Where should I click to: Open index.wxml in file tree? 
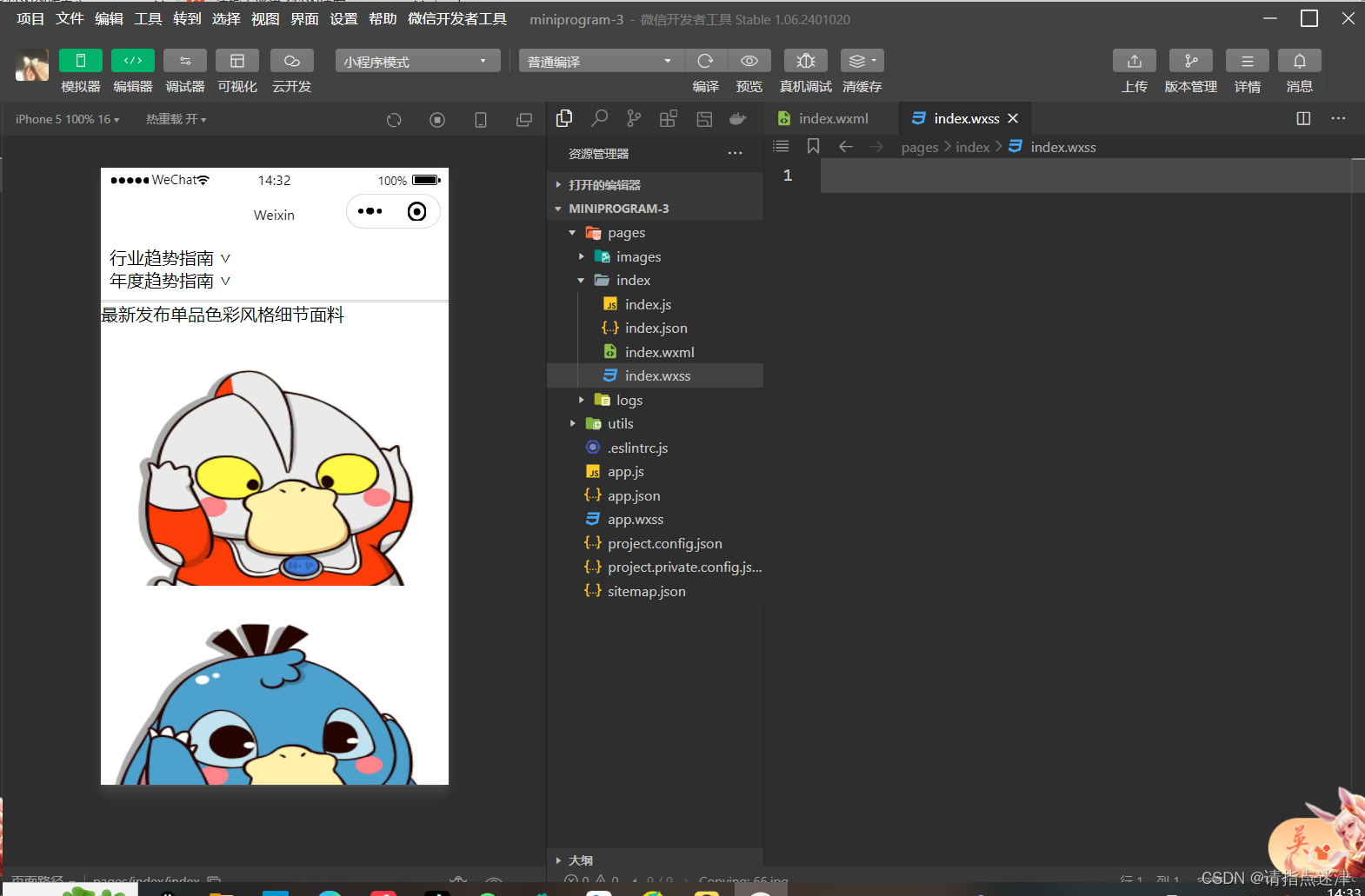(655, 352)
